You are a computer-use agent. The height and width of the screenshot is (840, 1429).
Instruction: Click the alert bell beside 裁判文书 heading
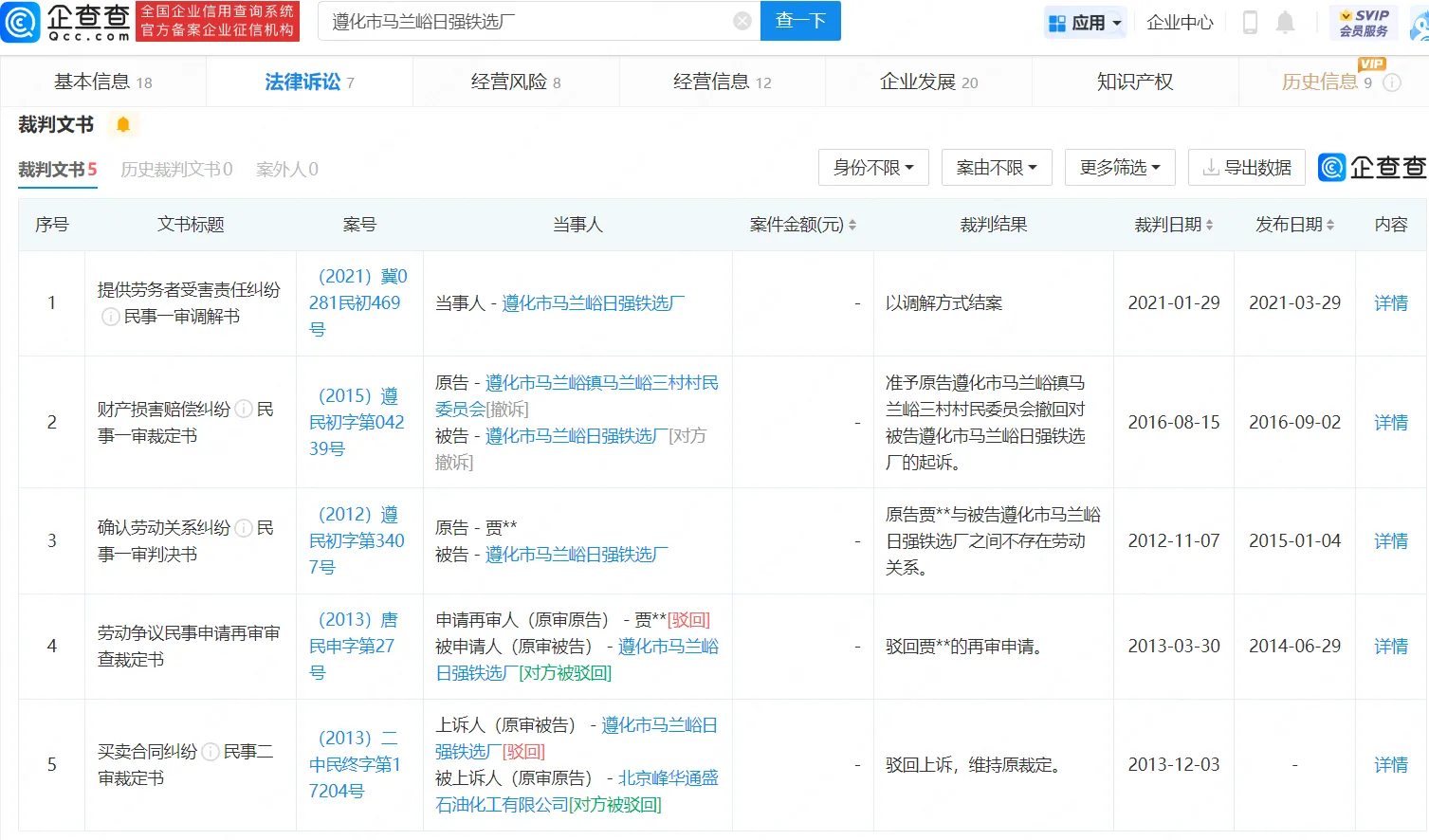pyautogui.click(x=123, y=124)
